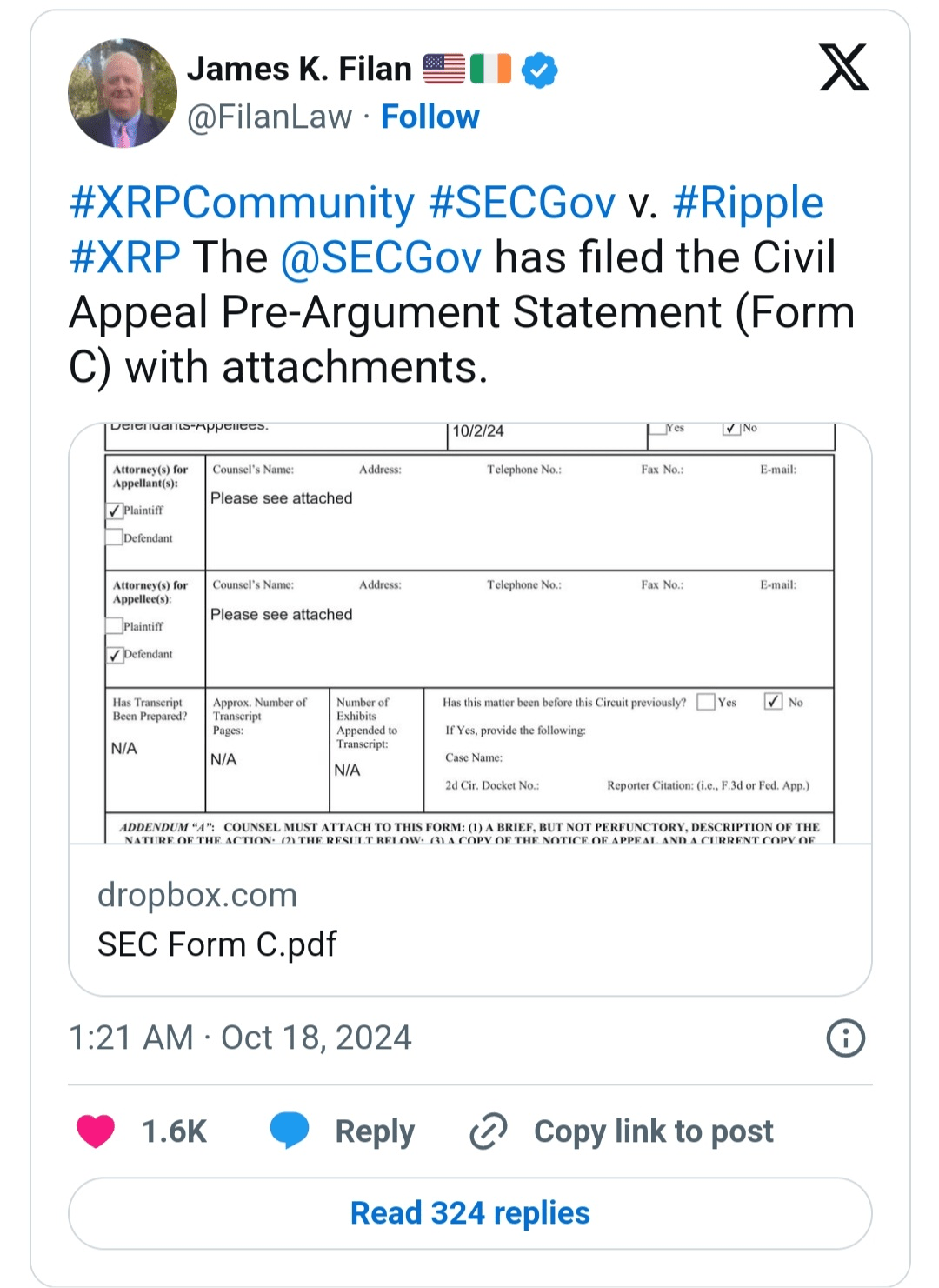The height and width of the screenshot is (1288, 939).
Task: Open the #XRPCommunity hashtag
Action: coord(243,203)
